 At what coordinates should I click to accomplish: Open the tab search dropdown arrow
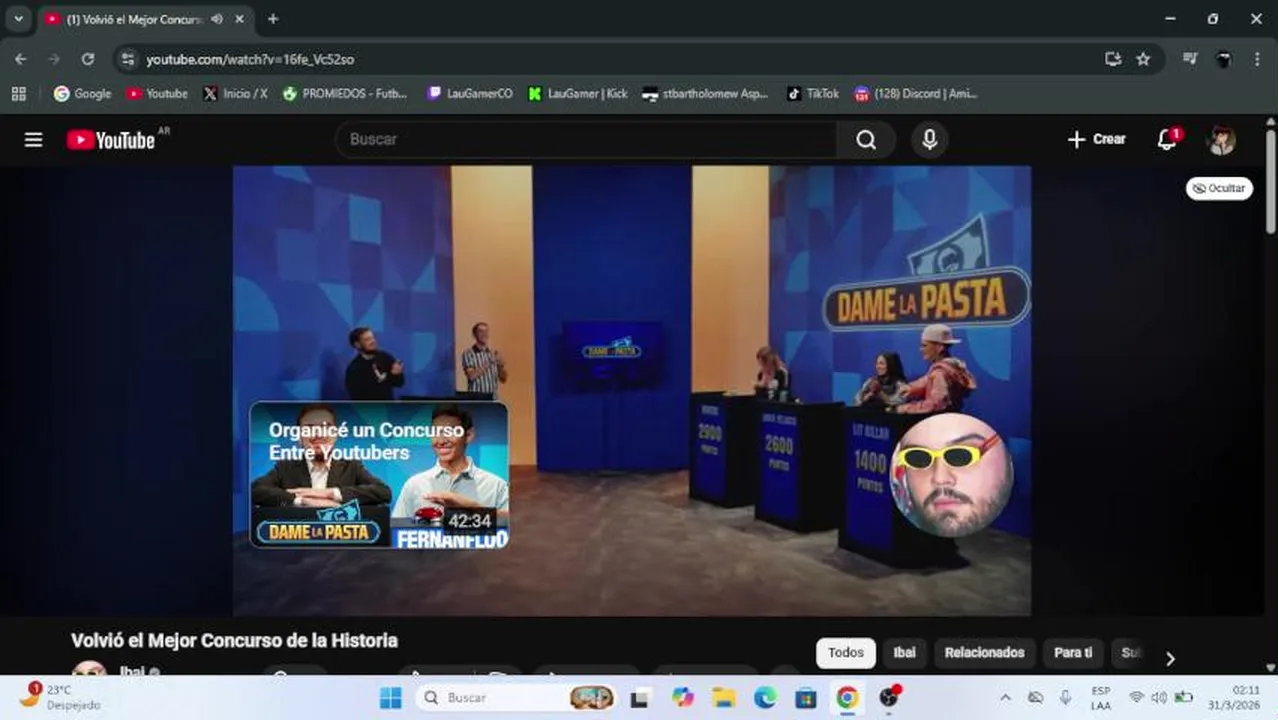coord(18,19)
